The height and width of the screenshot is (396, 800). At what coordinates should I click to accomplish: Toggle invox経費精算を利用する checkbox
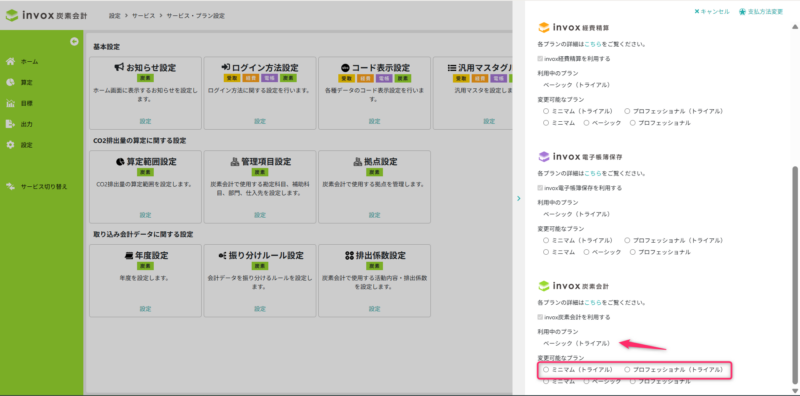[x=540, y=59]
